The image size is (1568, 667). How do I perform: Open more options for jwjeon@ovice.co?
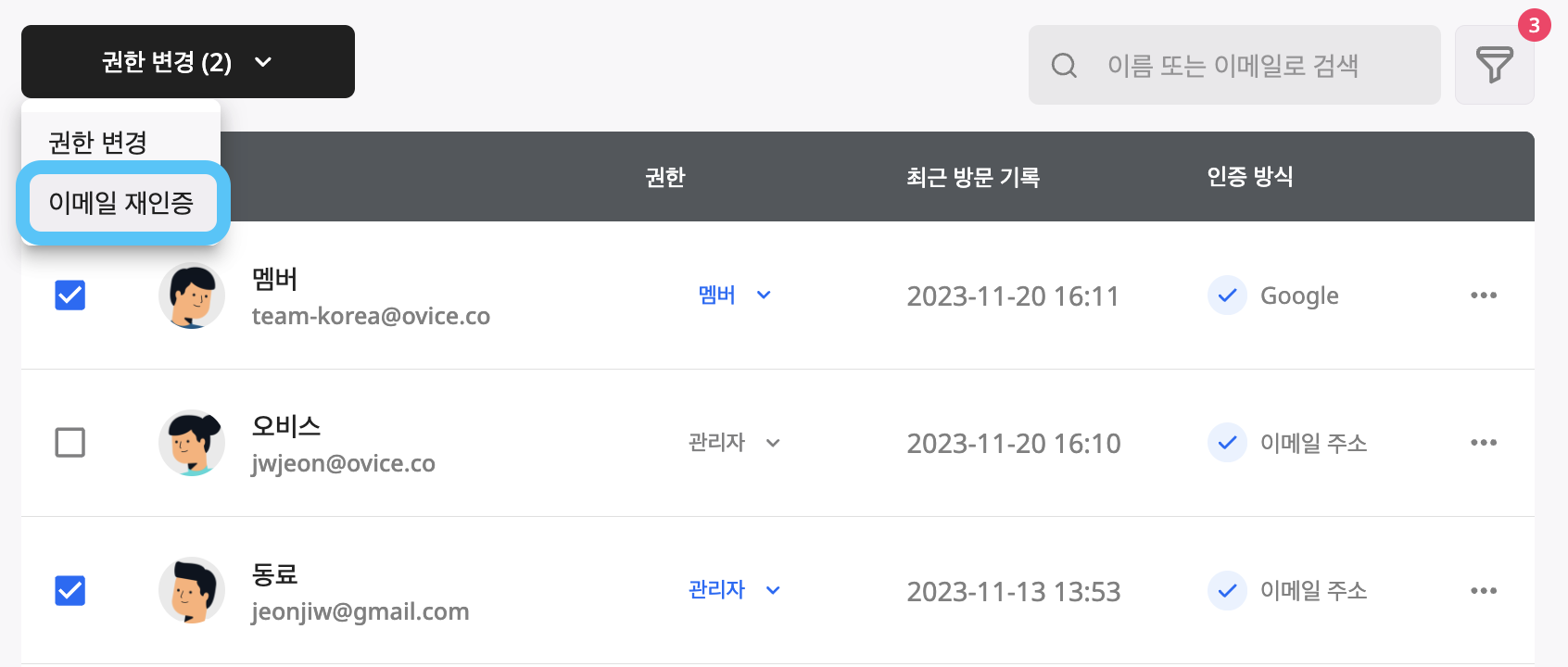pyautogui.click(x=1484, y=443)
